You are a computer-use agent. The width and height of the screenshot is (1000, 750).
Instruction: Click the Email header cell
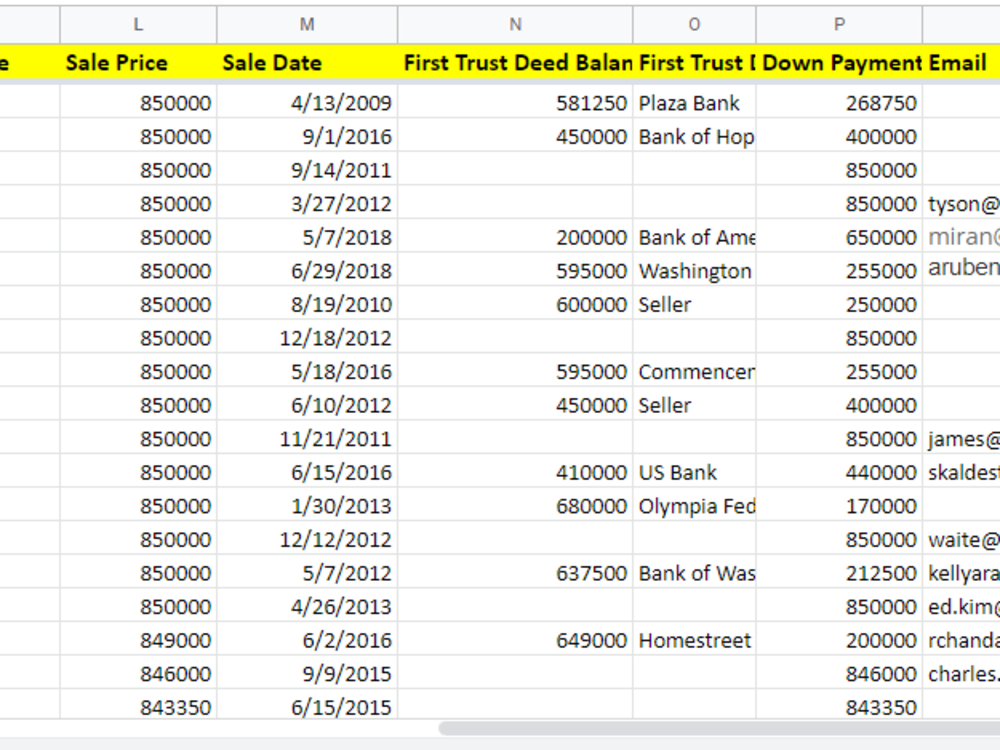point(961,62)
